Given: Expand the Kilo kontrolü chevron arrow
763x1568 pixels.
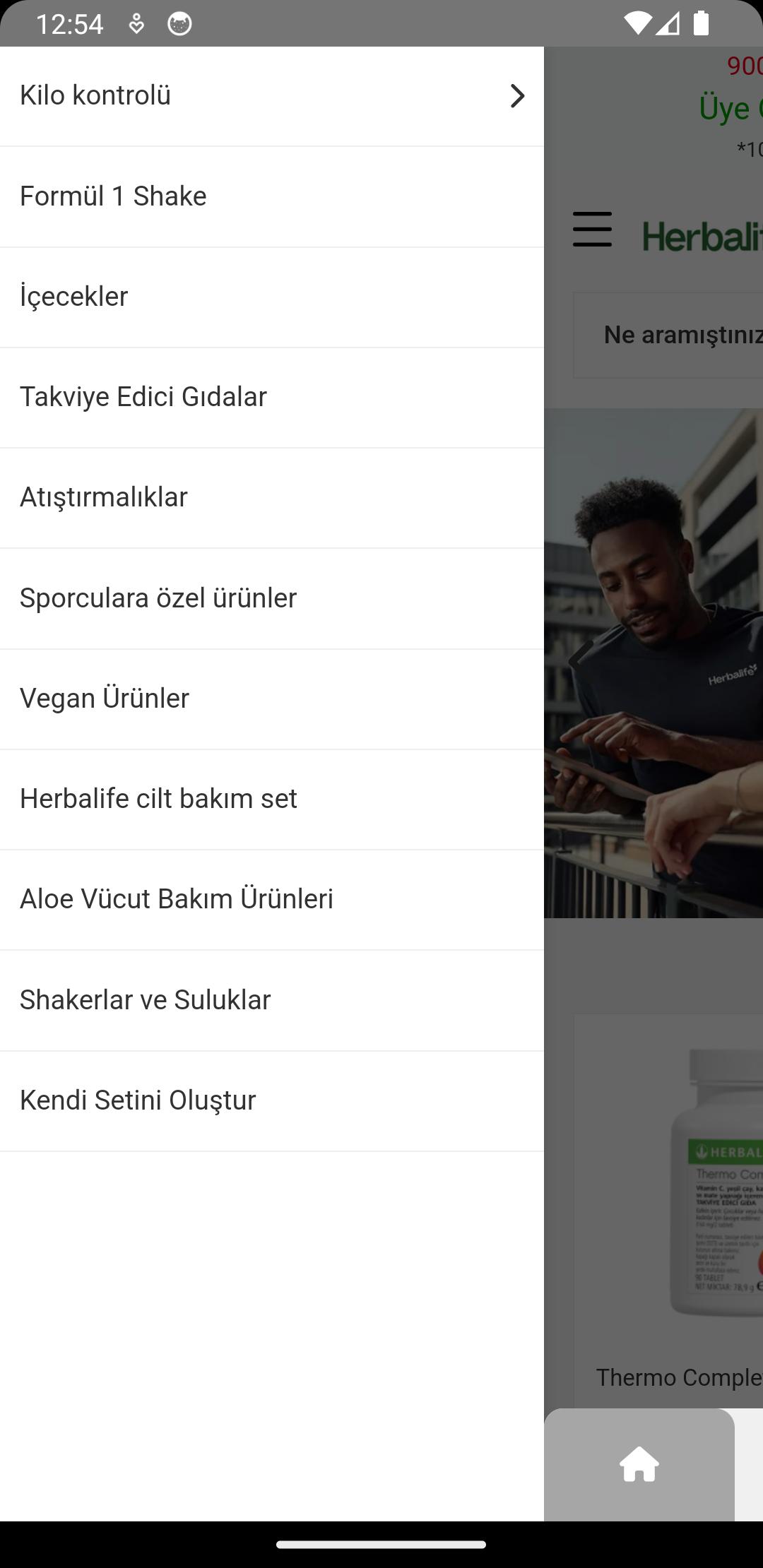Looking at the screenshot, I should click(x=517, y=96).
